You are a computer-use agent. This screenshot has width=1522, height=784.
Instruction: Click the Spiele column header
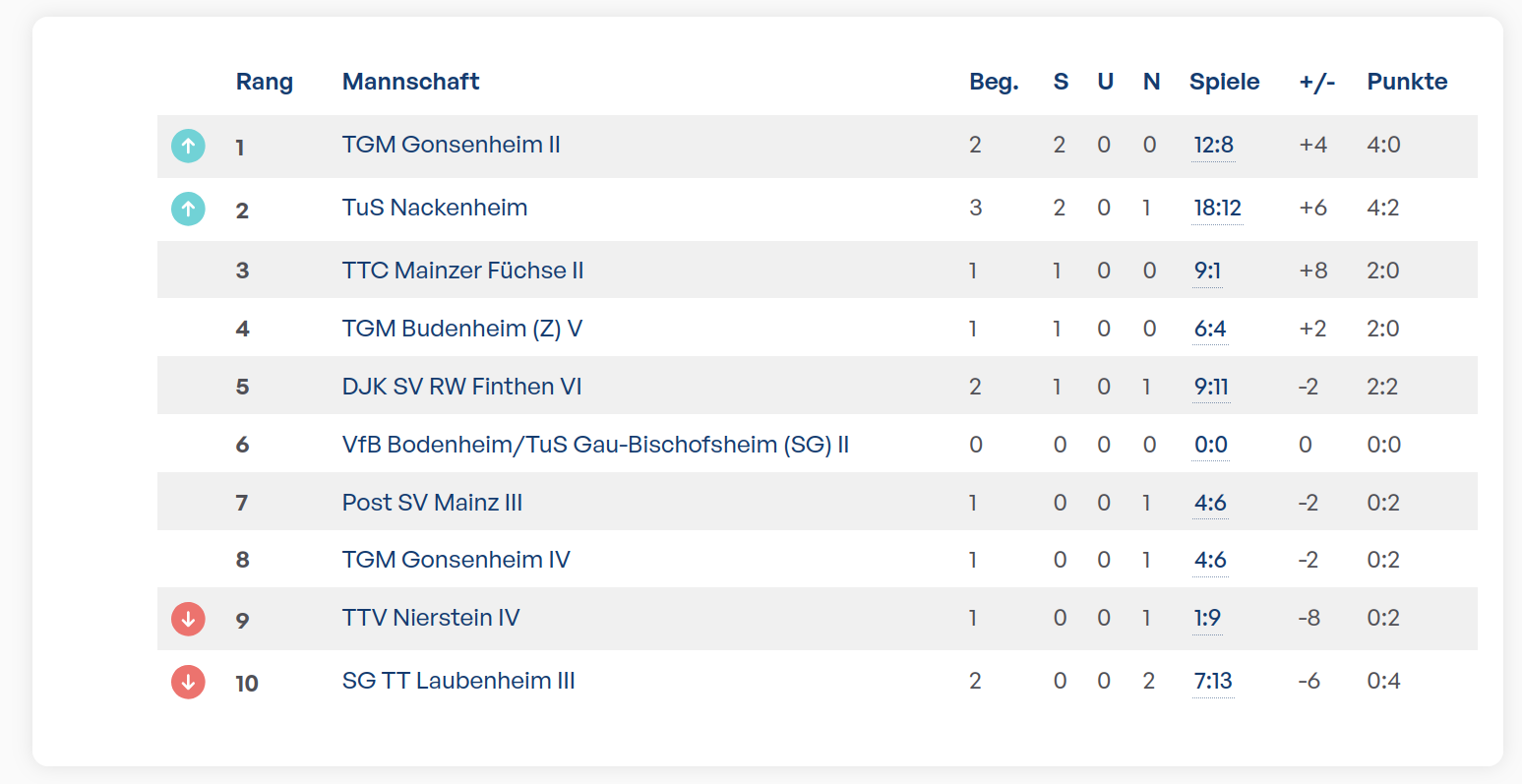pyautogui.click(x=1224, y=82)
